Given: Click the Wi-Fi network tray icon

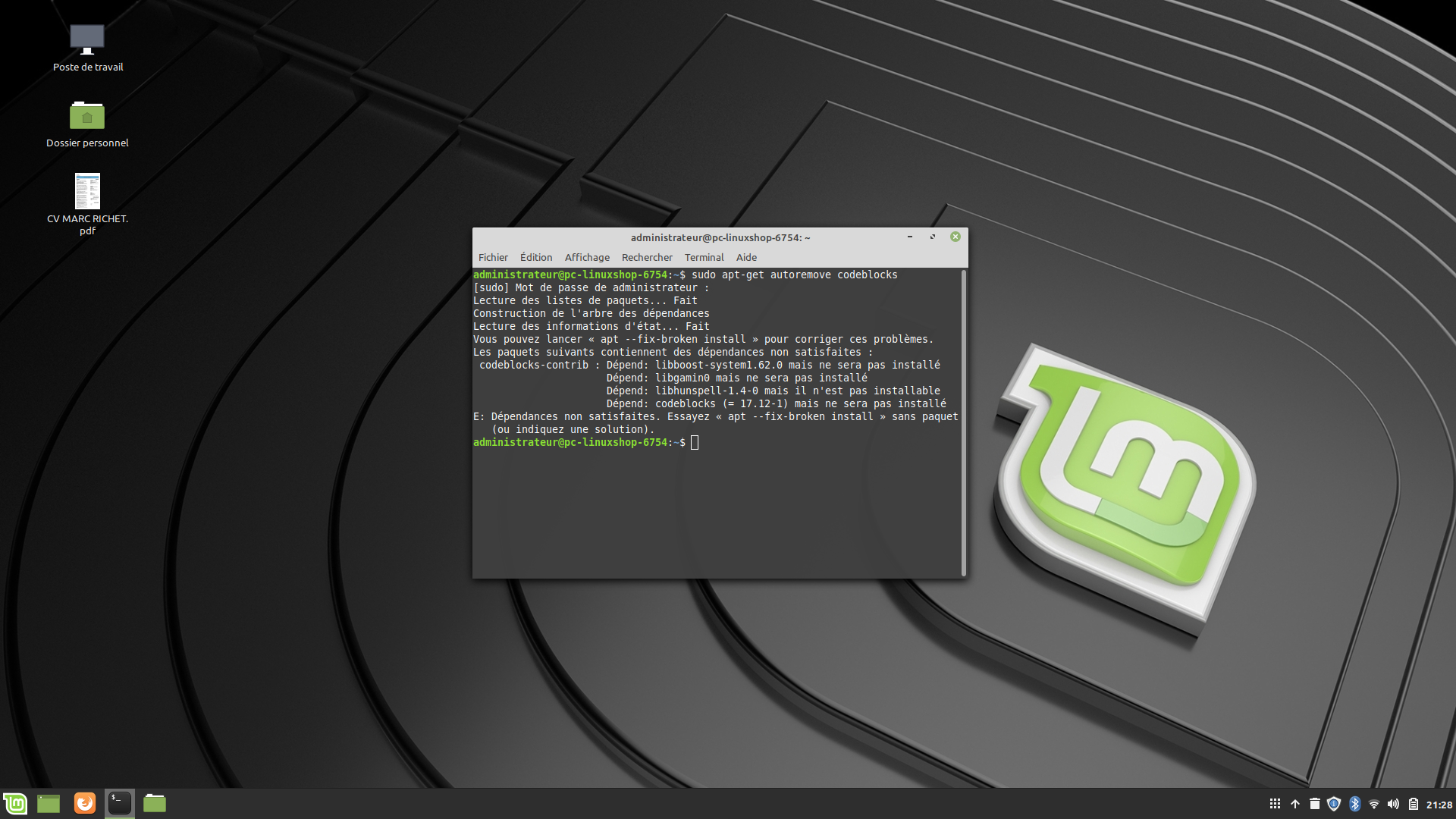Looking at the screenshot, I should 1373,804.
